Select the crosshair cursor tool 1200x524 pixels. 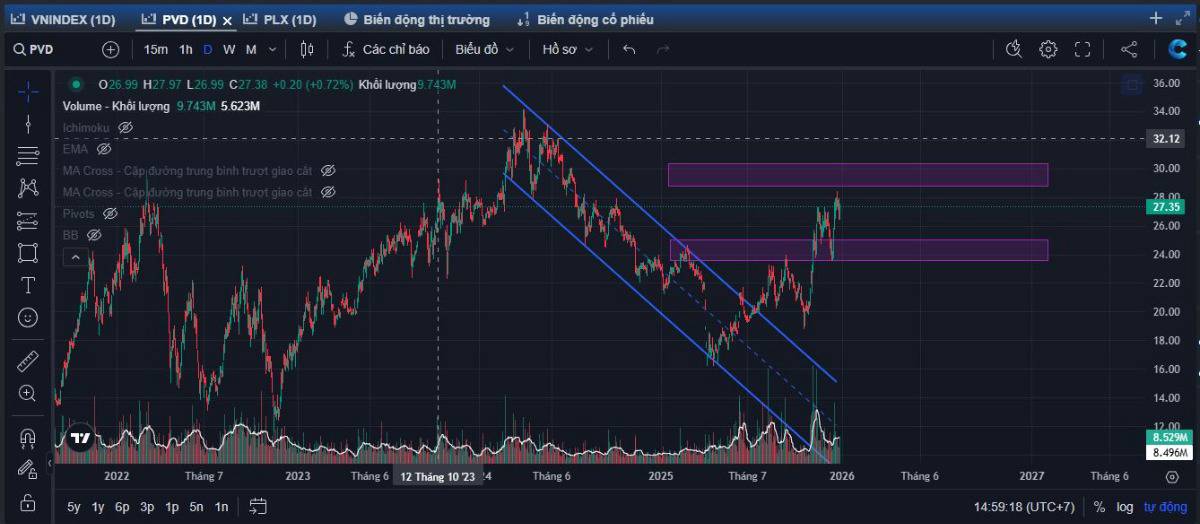(x=28, y=92)
